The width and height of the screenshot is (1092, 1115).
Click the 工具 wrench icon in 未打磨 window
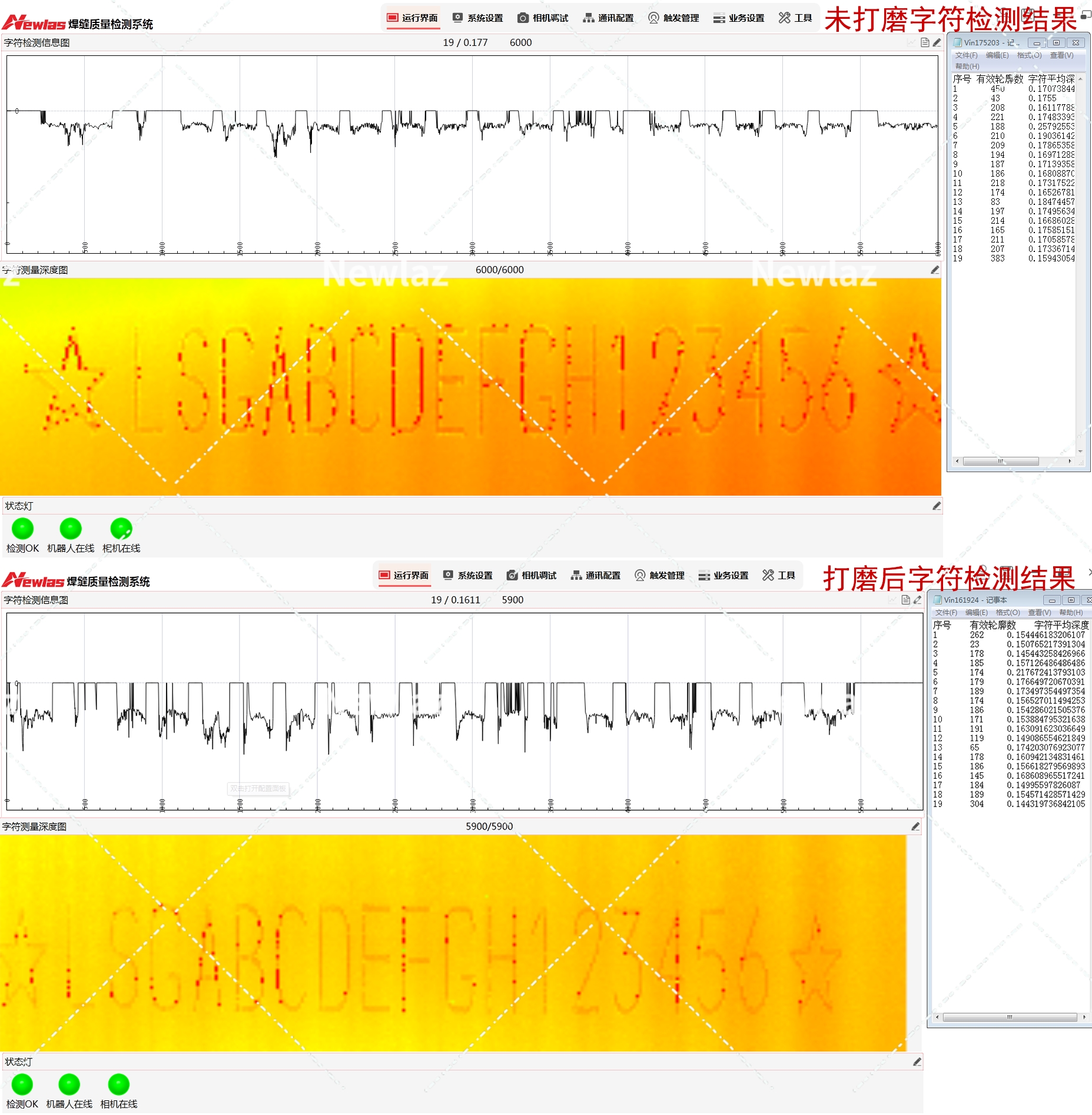(x=784, y=18)
